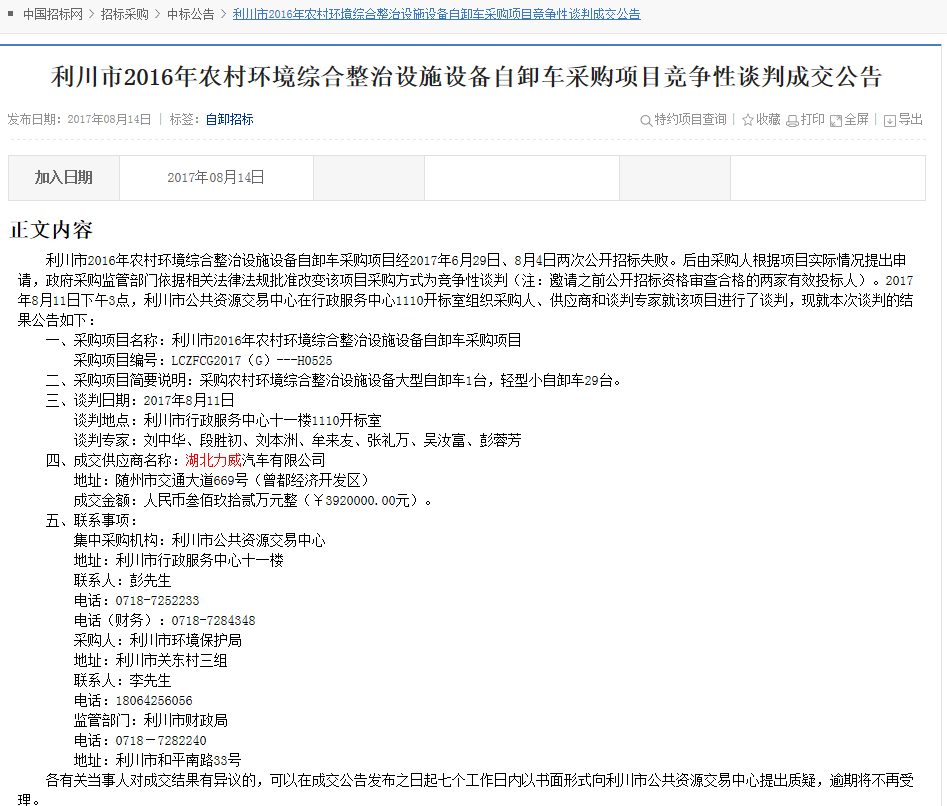Click phone number 0718－7282240
The image size is (947, 806).
[x=161, y=740]
